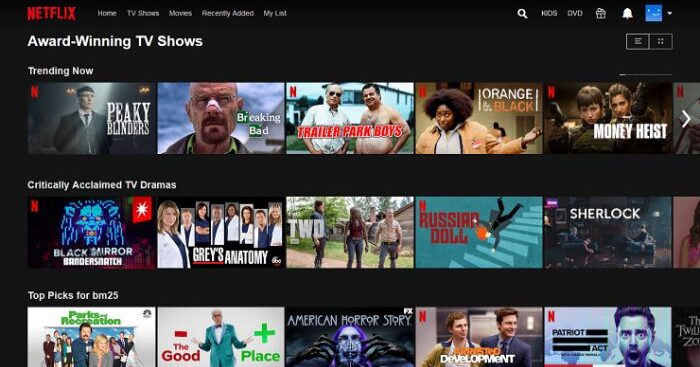
Task: Open Peaky Blinders thumbnail
Action: click(x=92, y=118)
